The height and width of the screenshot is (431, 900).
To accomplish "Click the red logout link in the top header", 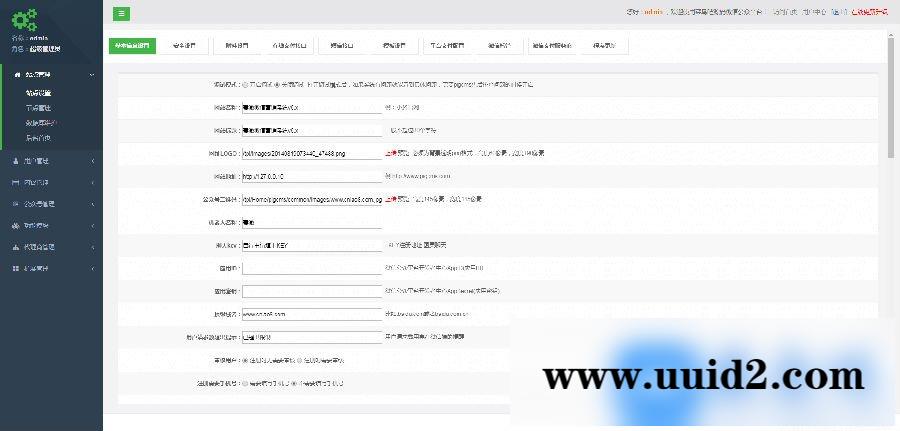I will 867,13.
